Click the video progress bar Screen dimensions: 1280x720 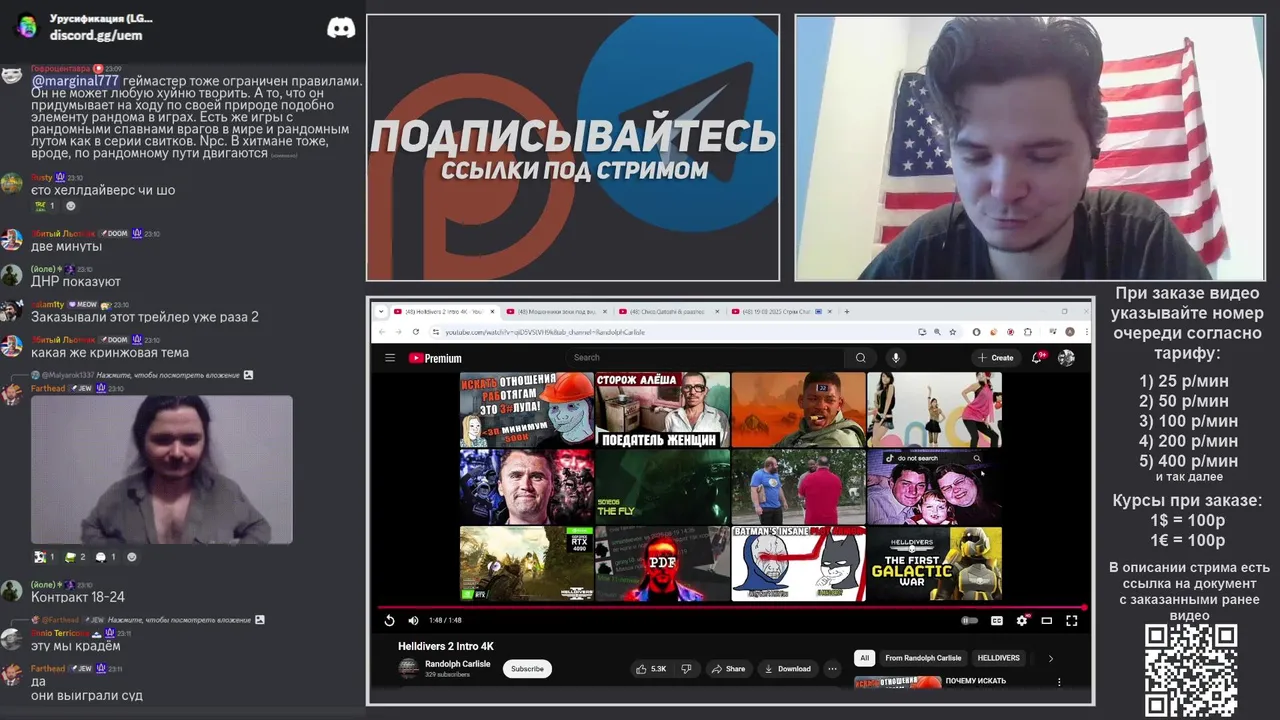pyautogui.click(x=730, y=607)
